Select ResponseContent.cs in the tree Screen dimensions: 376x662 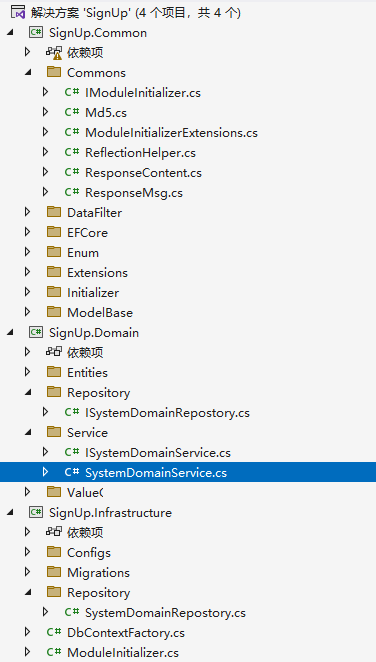[143, 173]
